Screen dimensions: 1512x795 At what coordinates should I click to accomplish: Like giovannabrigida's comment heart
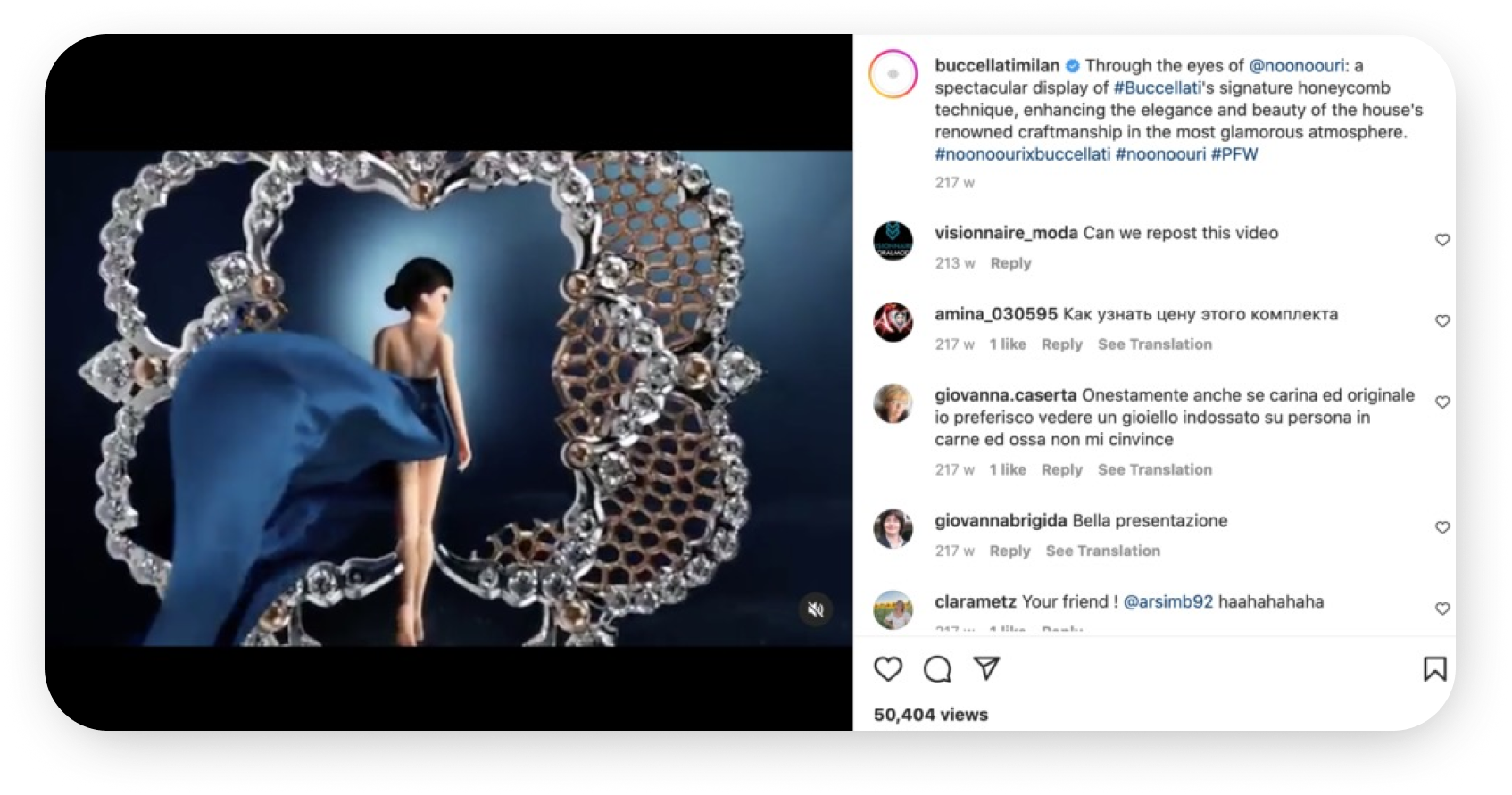point(1441,528)
